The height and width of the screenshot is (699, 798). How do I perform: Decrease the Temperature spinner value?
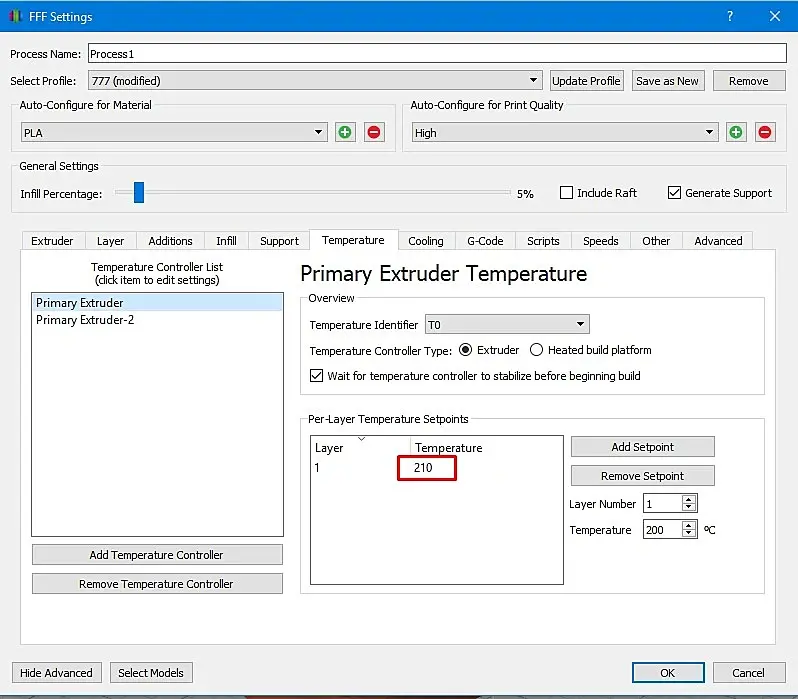(x=689, y=533)
